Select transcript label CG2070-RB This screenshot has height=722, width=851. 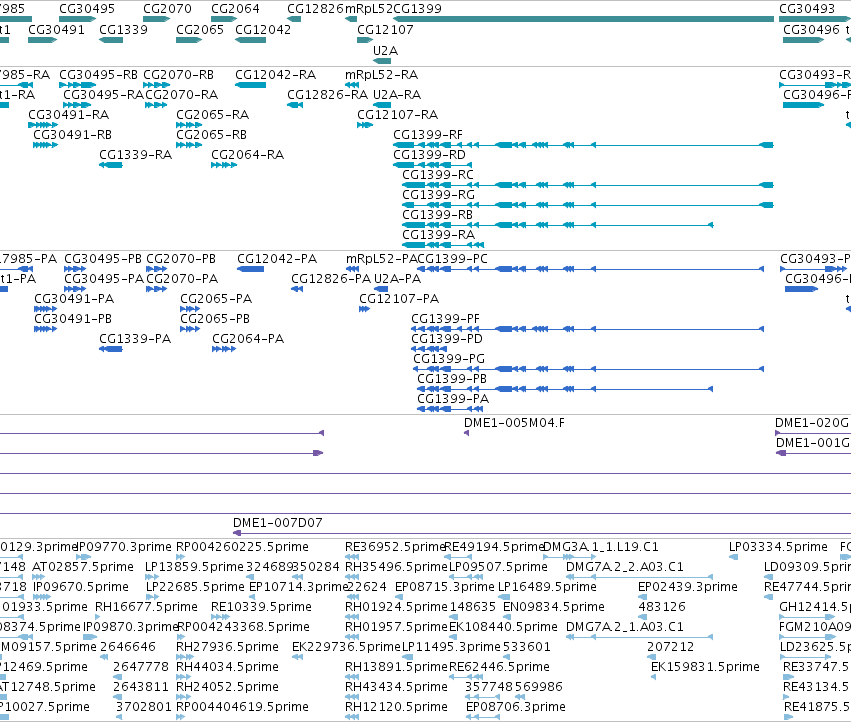point(178,74)
